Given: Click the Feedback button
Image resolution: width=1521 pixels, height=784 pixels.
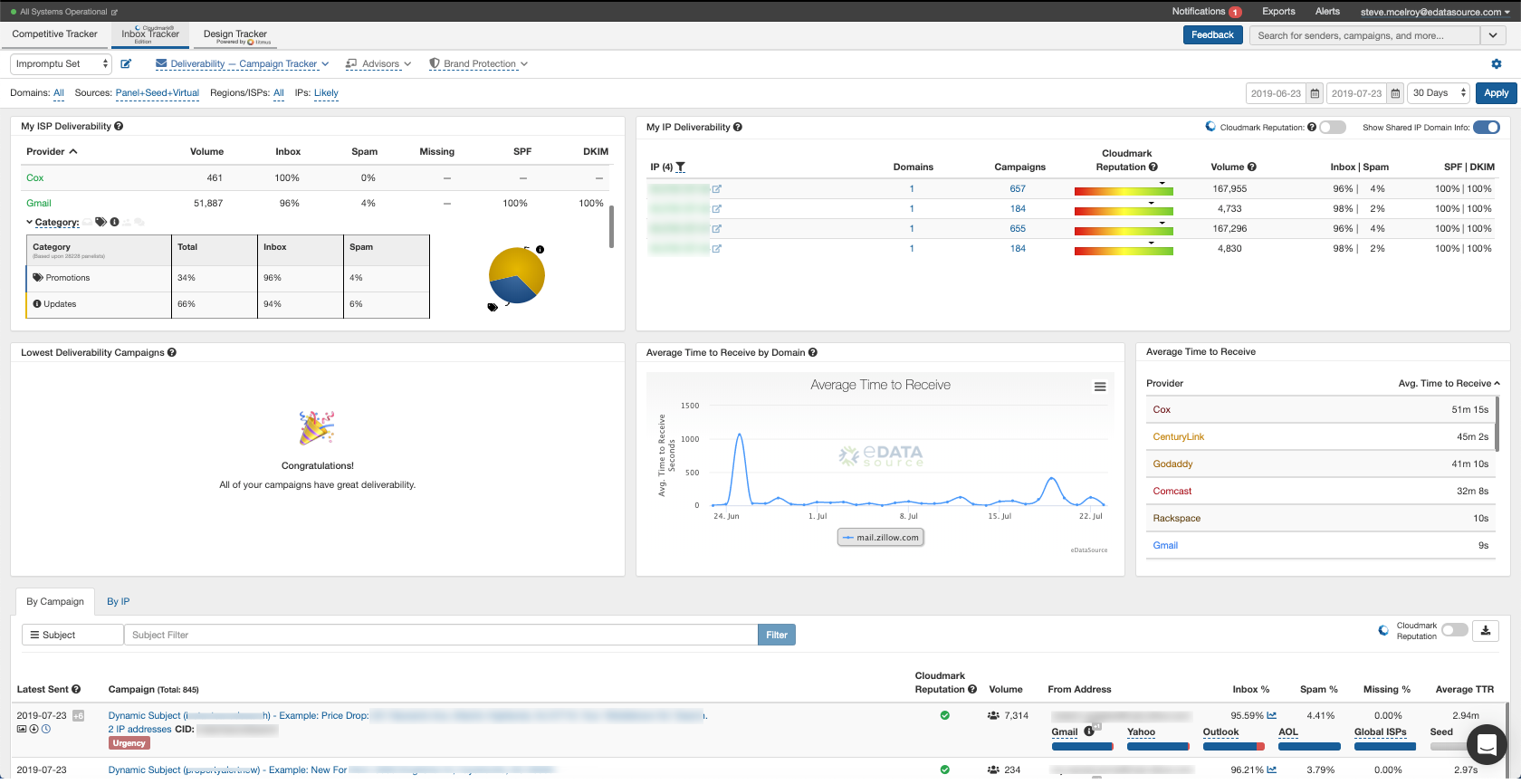Looking at the screenshot, I should pyautogui.click(x=1212, y=35).
